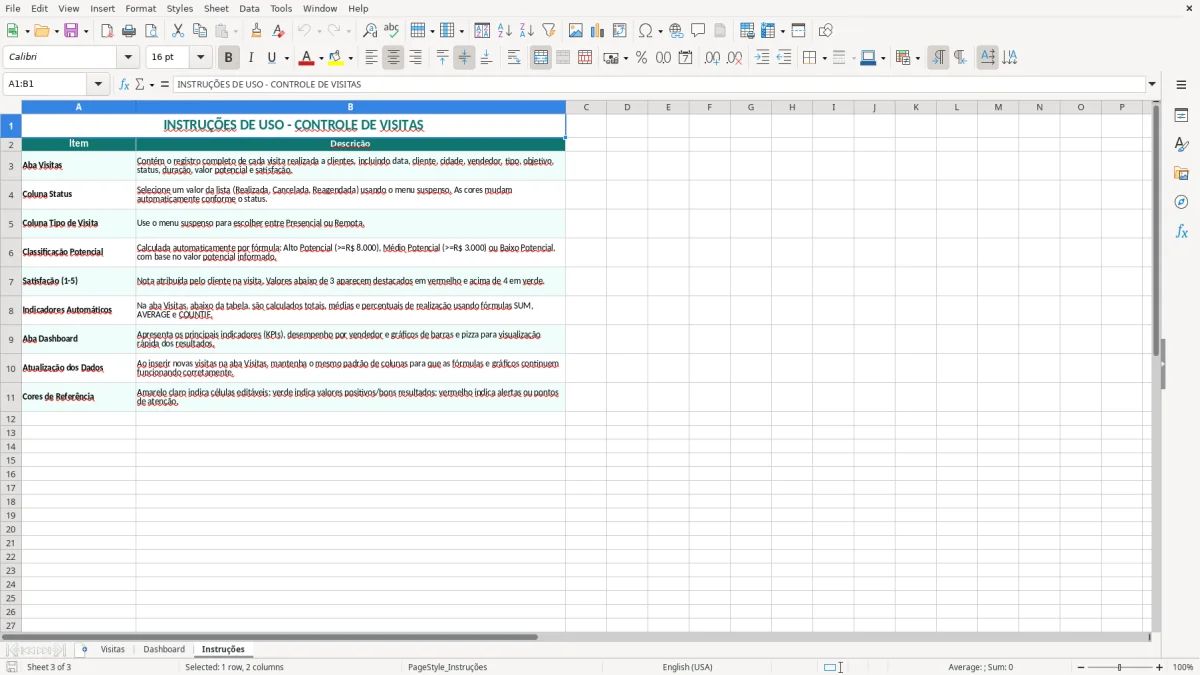Insert comment speech bubble icon
The image size is (1200, 675).
pyautogui.click(x=699, y=31)
